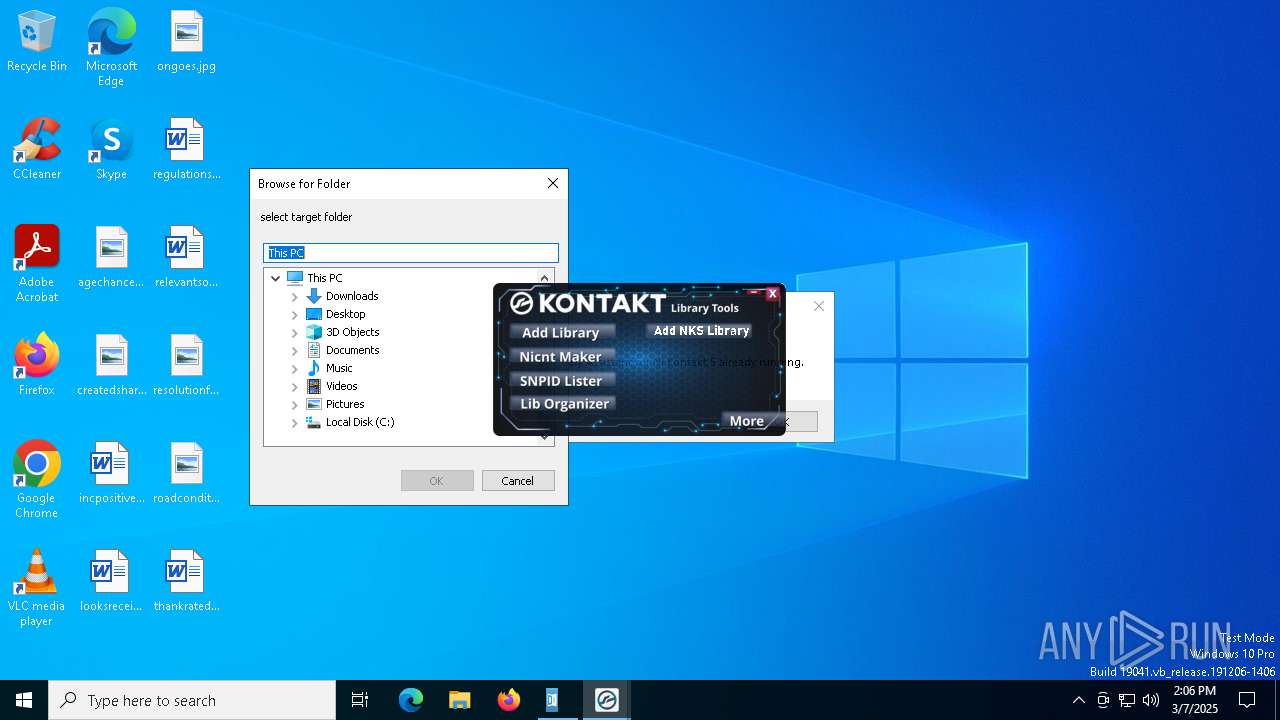
Task: Select the roadcondit image file icon
Action: (x=186, y=474)
